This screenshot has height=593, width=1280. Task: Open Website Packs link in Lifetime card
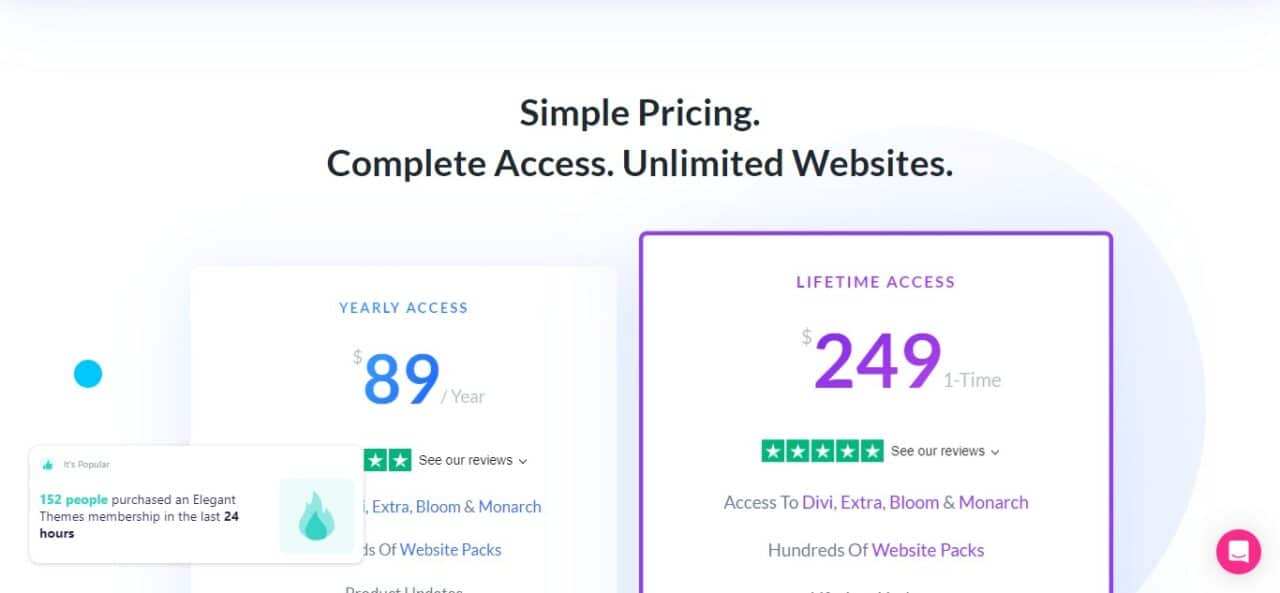(928, 550)
